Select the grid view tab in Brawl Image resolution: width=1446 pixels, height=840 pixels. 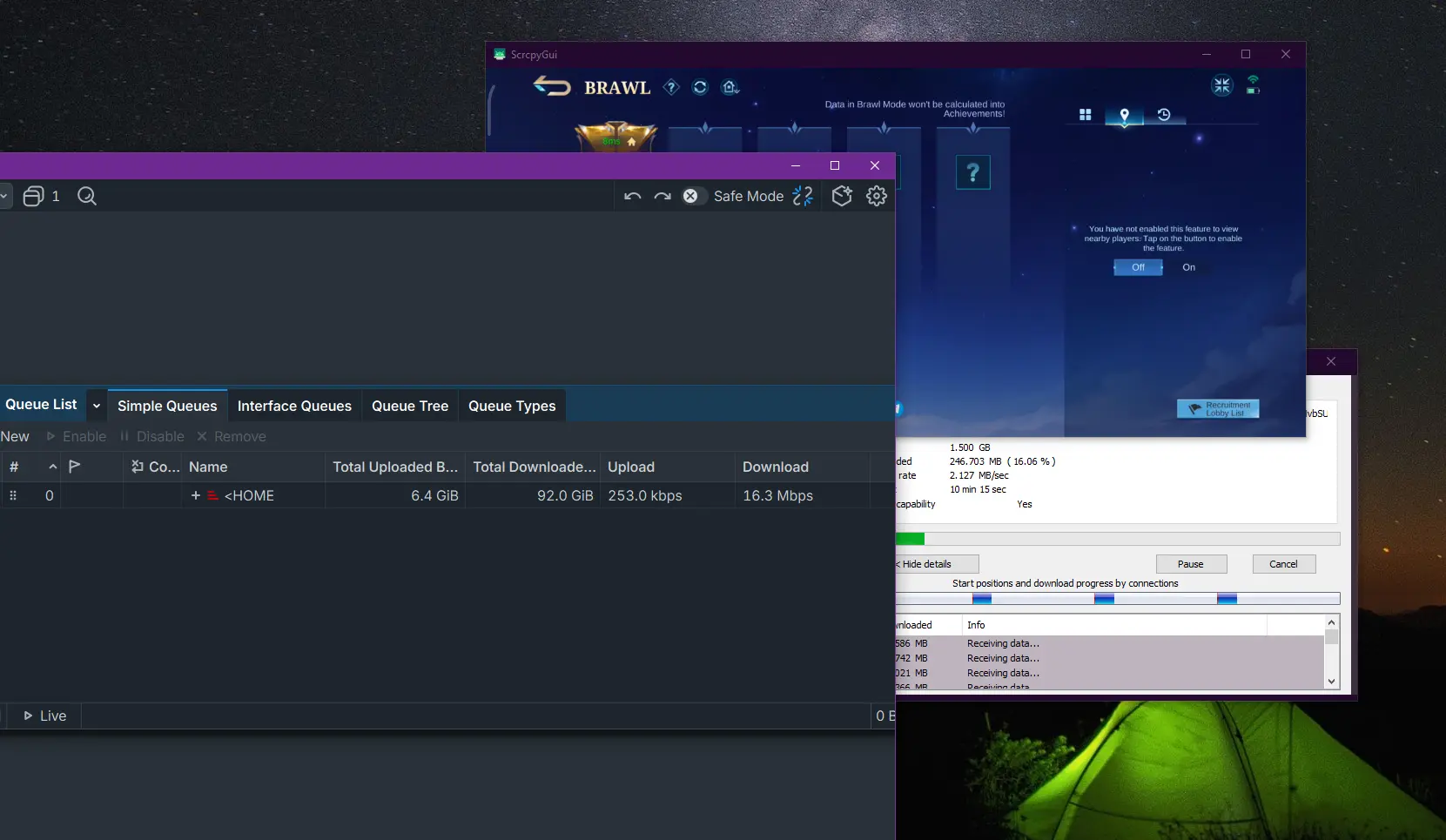[x=1086, y=115]
